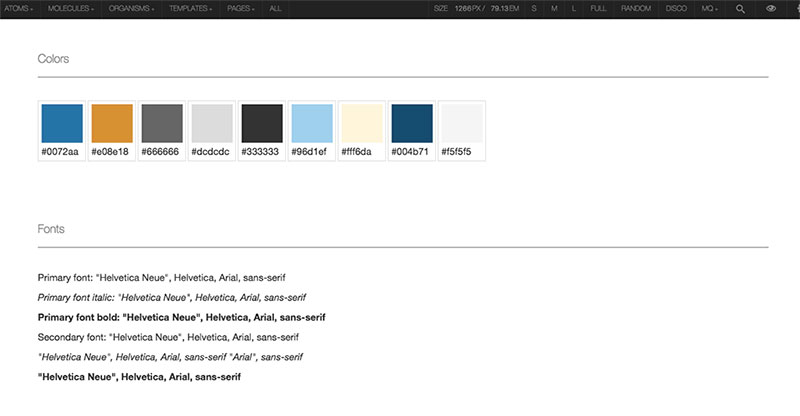Expand the Atoms dropdown menu
This screenshot has width=800, height=416.
point(19,8)
